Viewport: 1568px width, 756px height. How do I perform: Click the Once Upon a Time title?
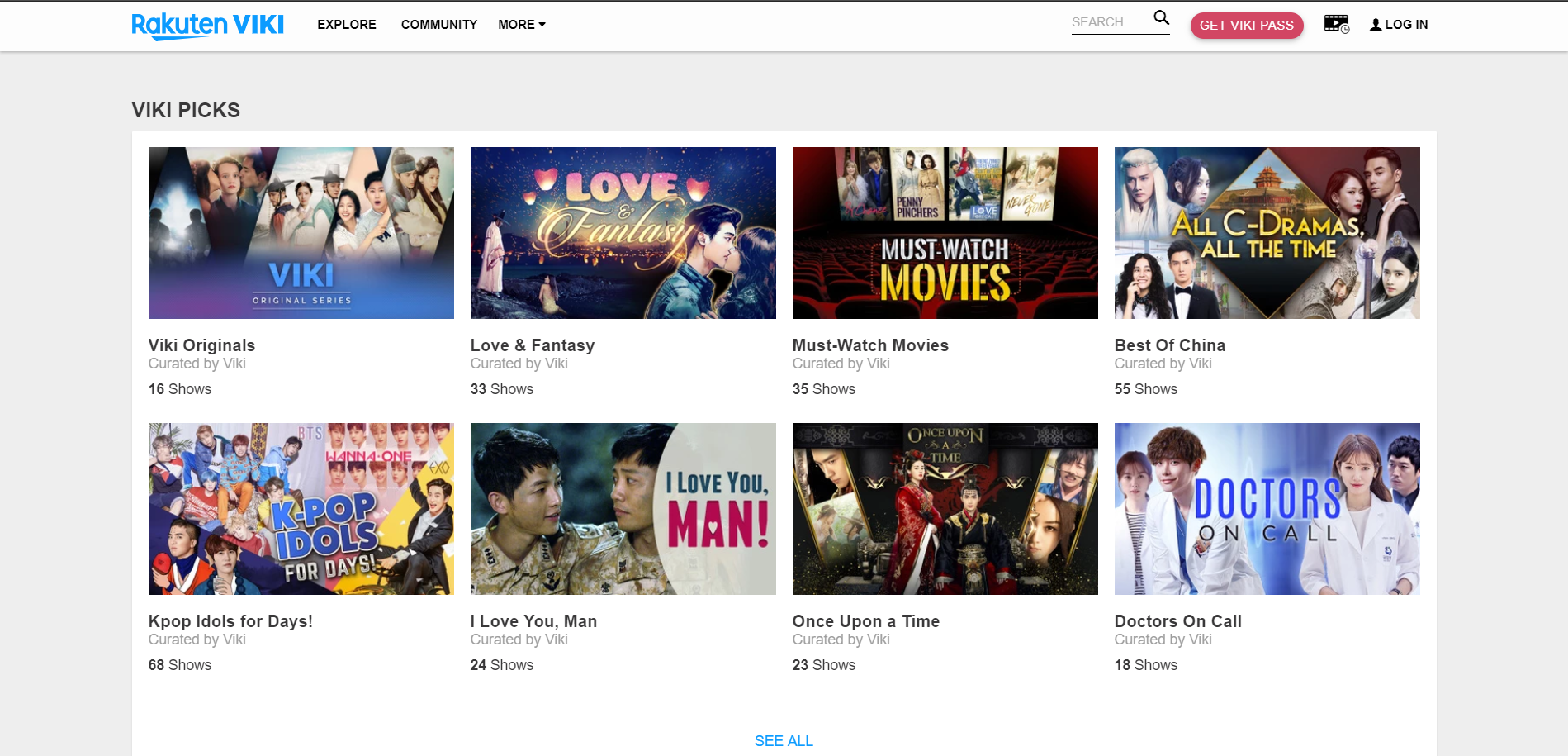click(x=866, y=621)
